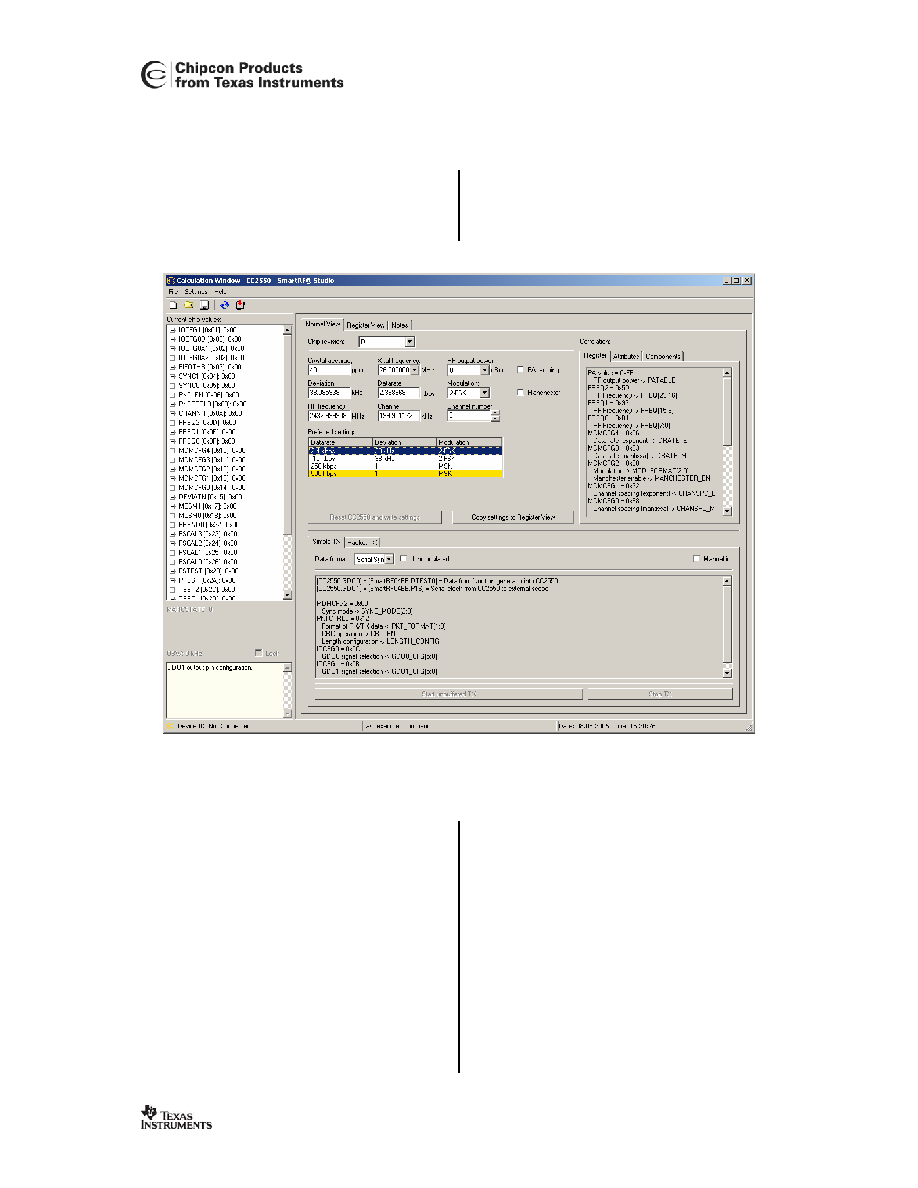Click the blue refresh arrows toolbar icon
Image resolution: width=918 pixels, height=1188 pixels.
[x=224, y=305]
